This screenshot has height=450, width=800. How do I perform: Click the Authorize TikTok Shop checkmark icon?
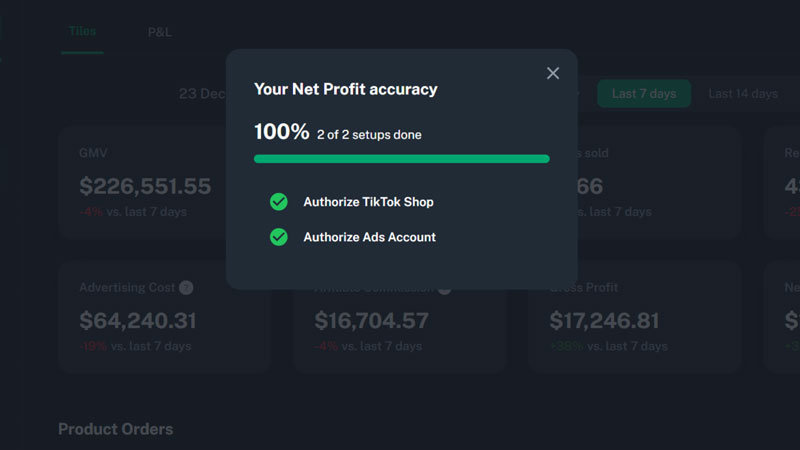[279, 202]
